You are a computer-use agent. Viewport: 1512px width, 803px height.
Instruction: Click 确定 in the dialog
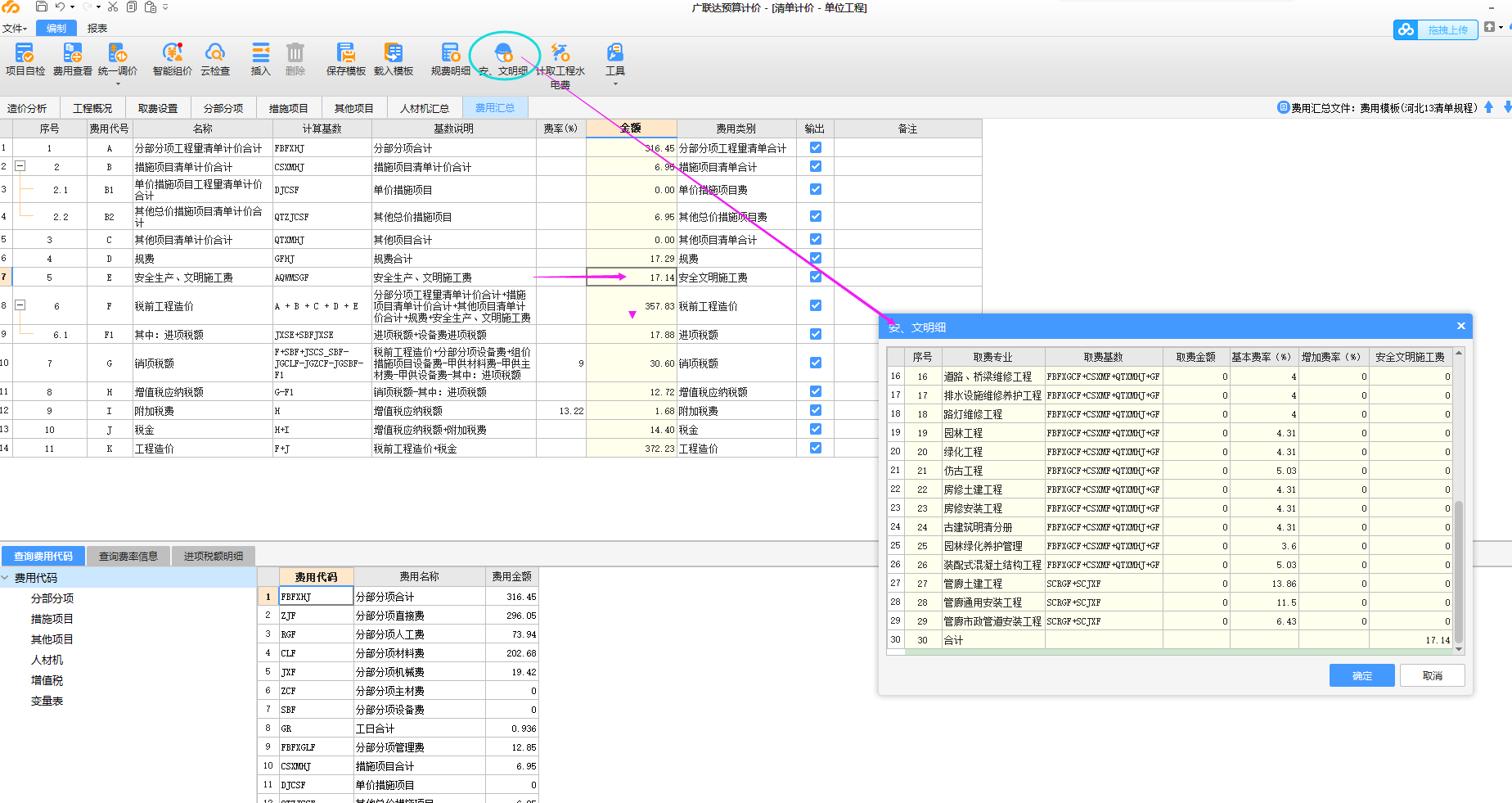point(1362,675)
